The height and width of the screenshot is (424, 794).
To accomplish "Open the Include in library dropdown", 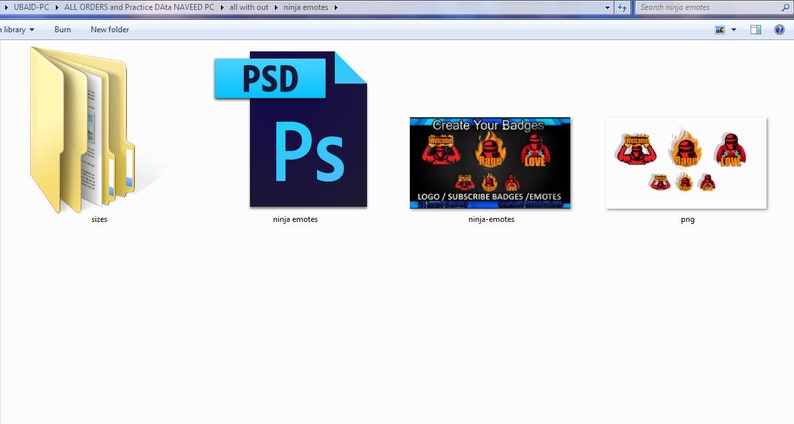I will [x=18, y=29].
